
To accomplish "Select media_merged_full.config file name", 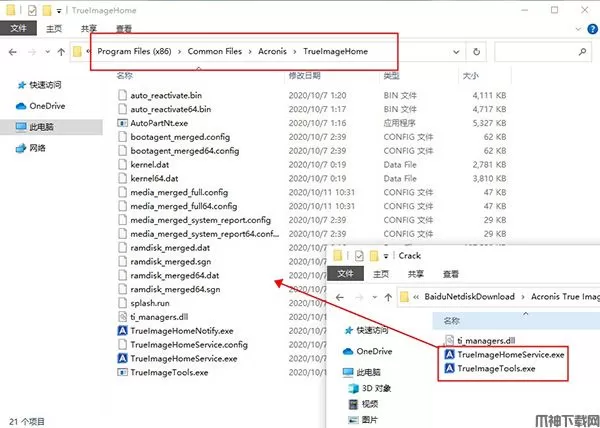I will [179, 192].
